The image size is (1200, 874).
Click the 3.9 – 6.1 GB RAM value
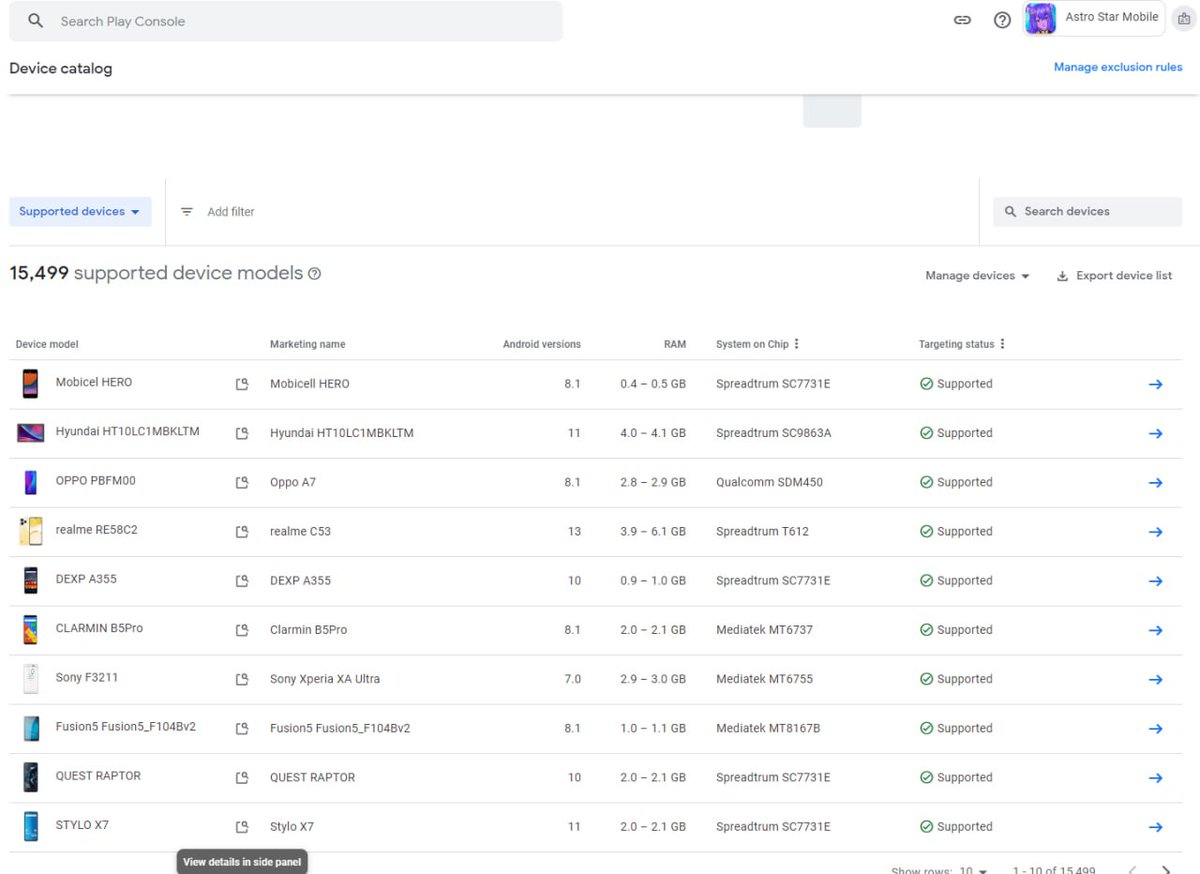653,531
